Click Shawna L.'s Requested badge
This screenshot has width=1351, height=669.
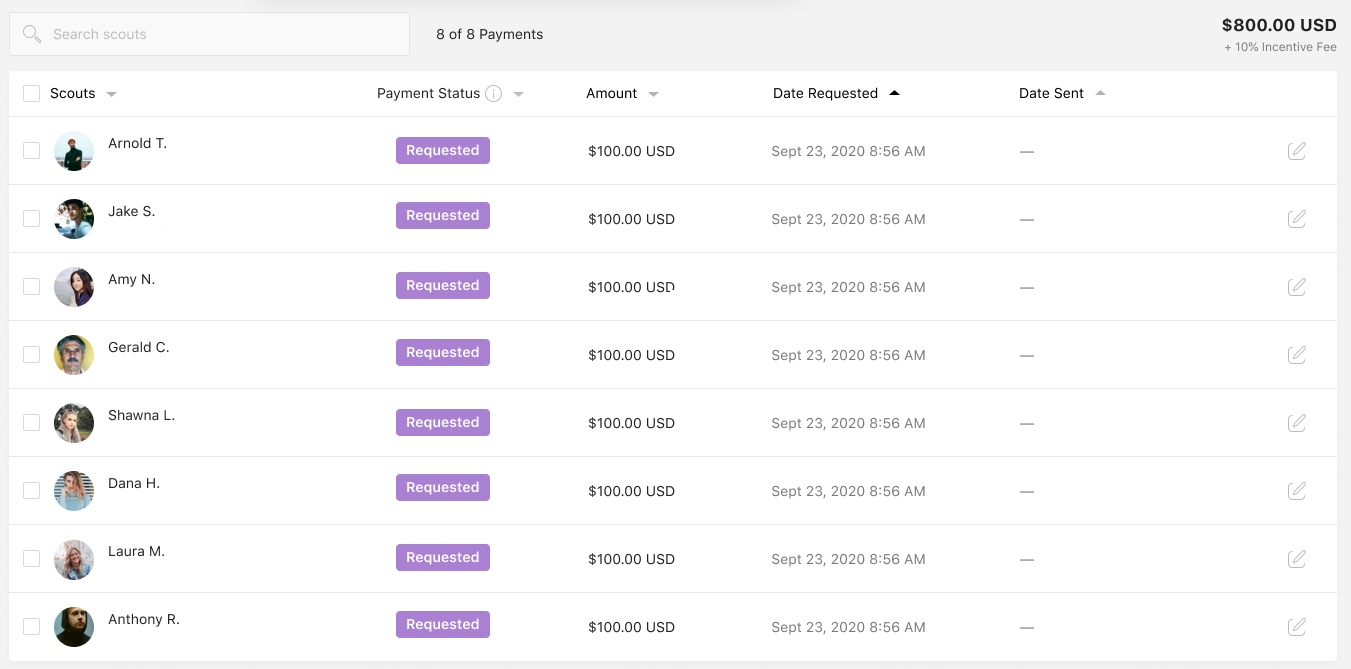pyautogui.click(x=443, y=422)
